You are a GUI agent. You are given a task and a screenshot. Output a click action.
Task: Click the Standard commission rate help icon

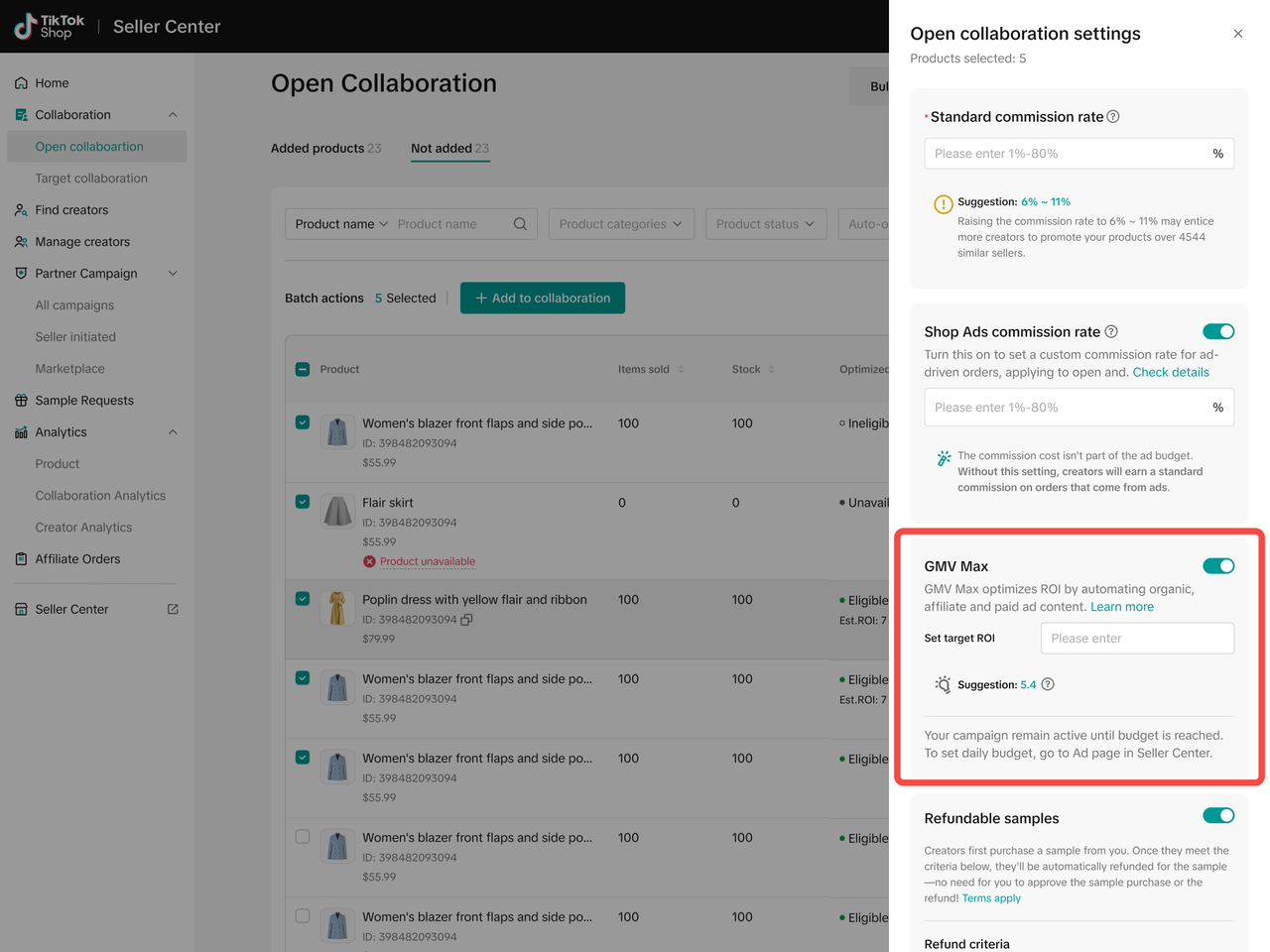pyautogui.click(x=1113, y=117)
